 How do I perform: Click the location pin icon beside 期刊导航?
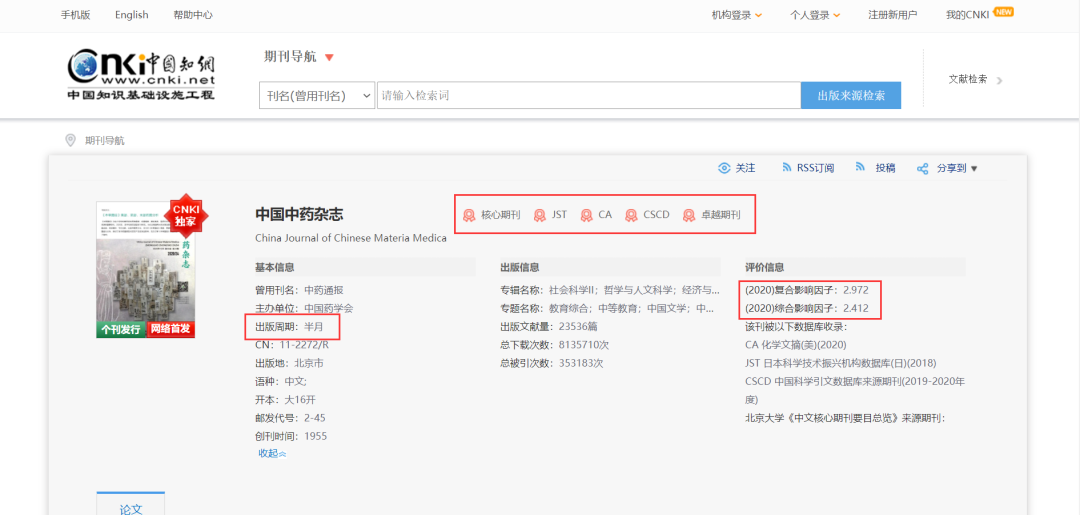point(70,140)
